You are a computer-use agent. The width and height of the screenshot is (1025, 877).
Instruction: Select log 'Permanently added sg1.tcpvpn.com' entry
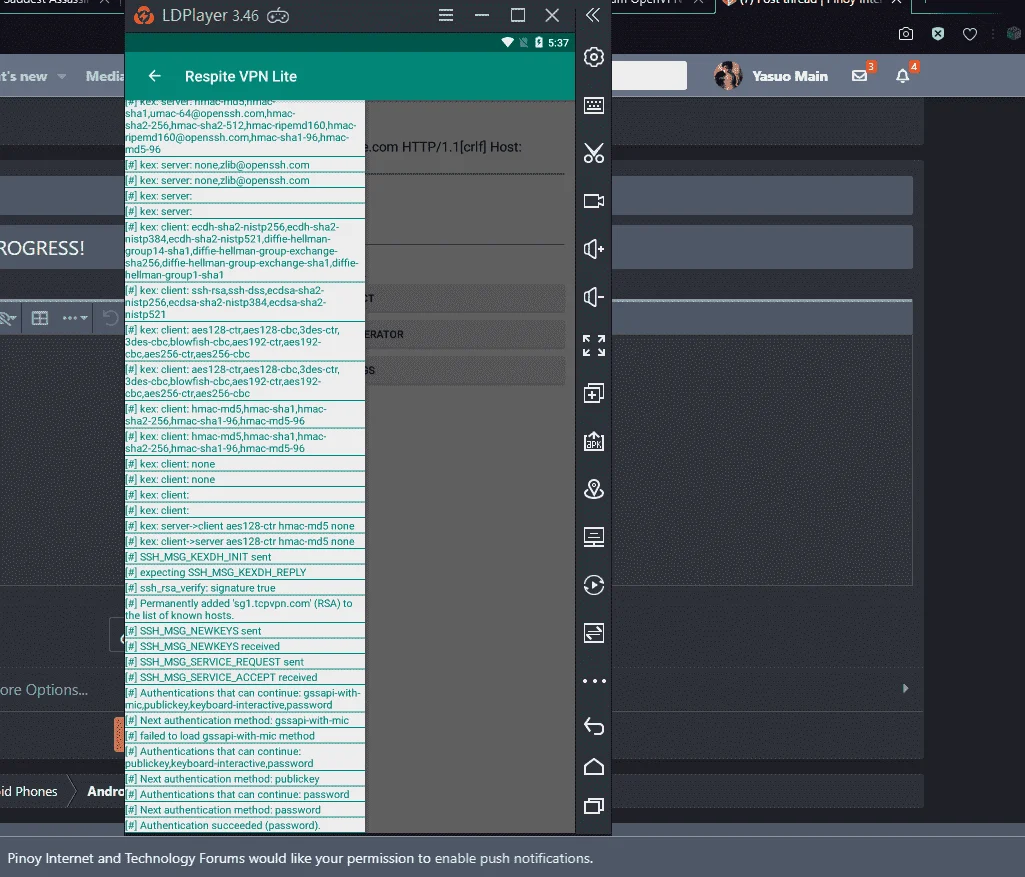coord(244,609)
